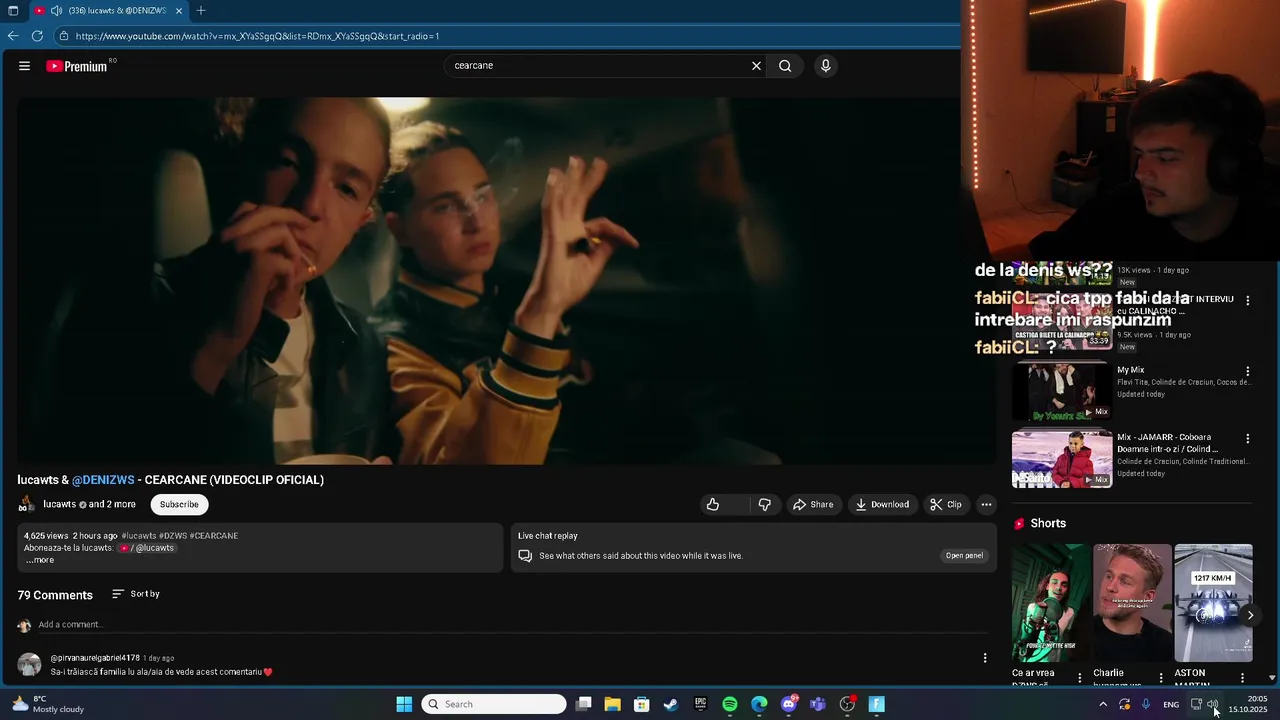The image size is (1280, 720).
Task: Click the main video player
Action: click(x=506, y=281)
